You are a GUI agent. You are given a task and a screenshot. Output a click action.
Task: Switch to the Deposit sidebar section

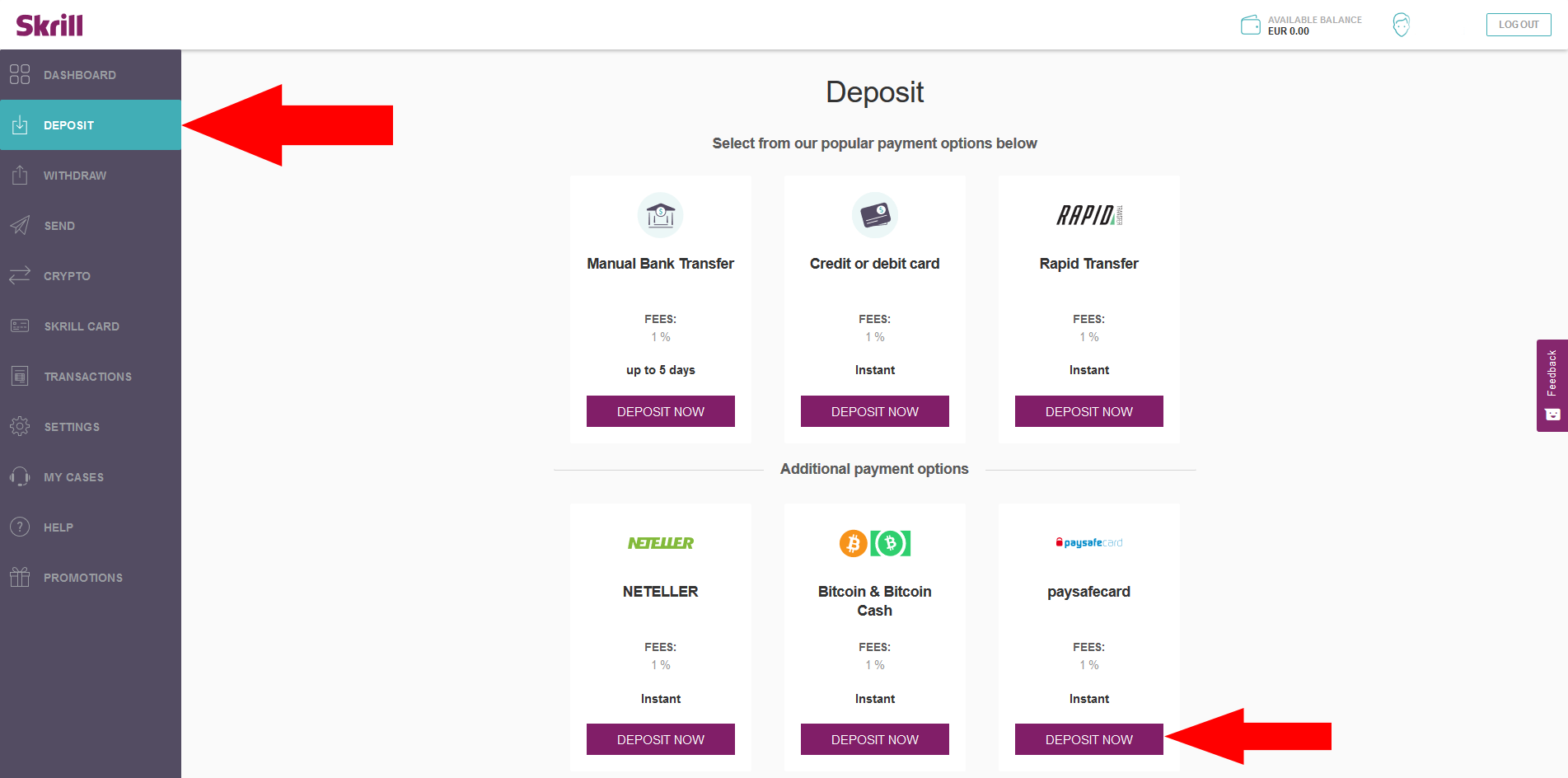(x=69, y=124)
